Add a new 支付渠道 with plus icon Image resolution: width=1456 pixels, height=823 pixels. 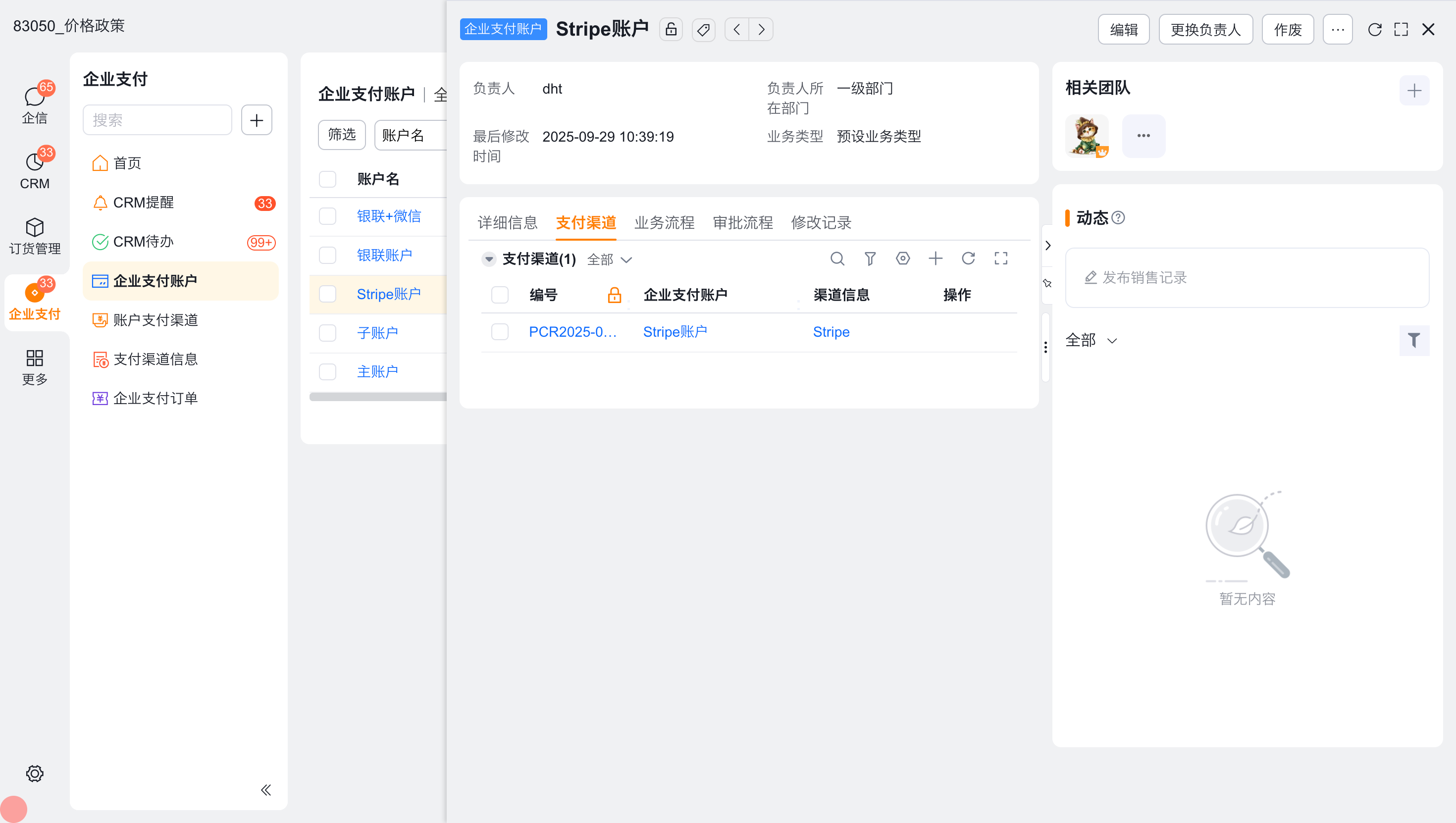(x=936, y=259)
